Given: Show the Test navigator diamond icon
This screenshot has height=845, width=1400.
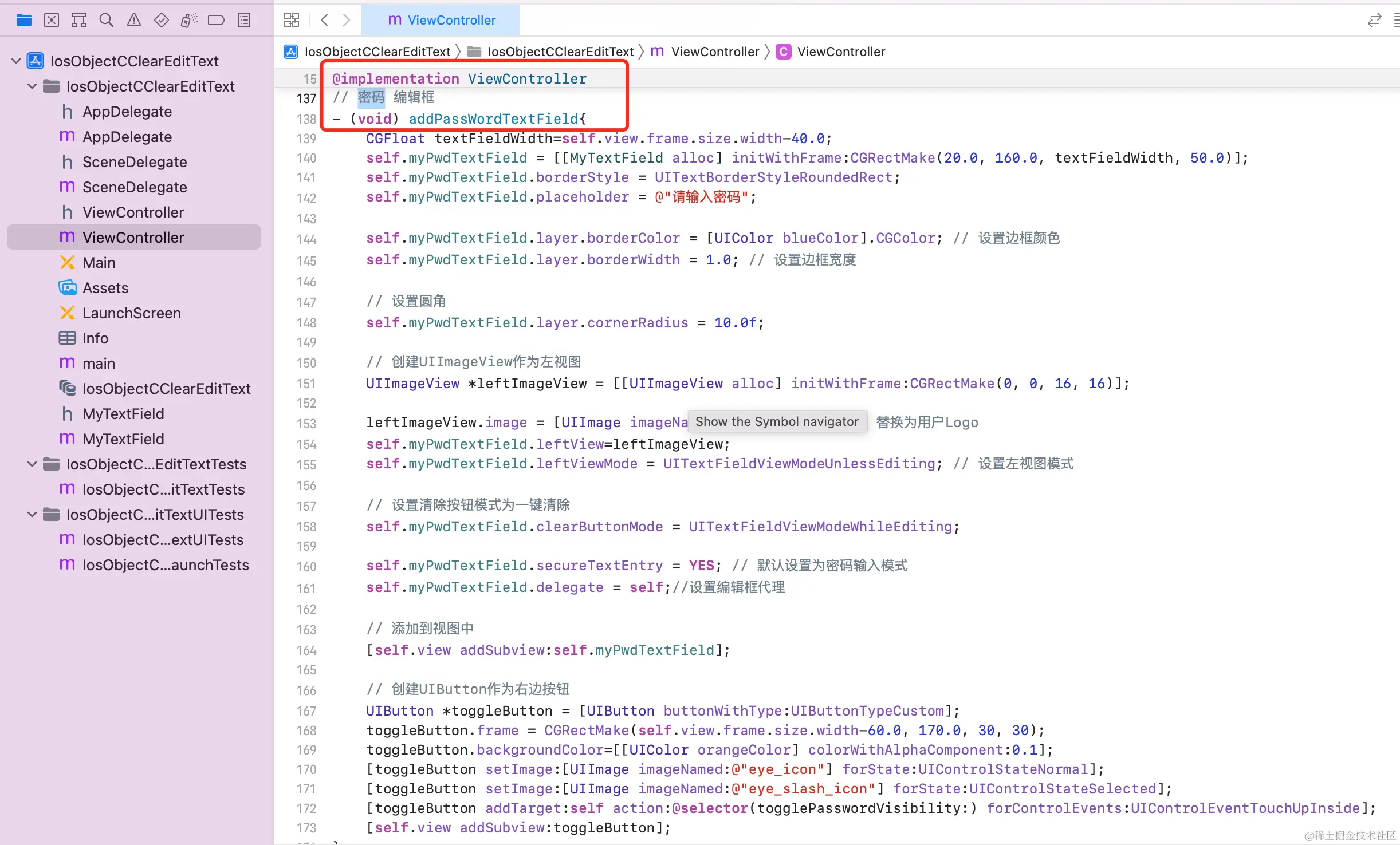Looking at the screenshot, I should [162, 21].
